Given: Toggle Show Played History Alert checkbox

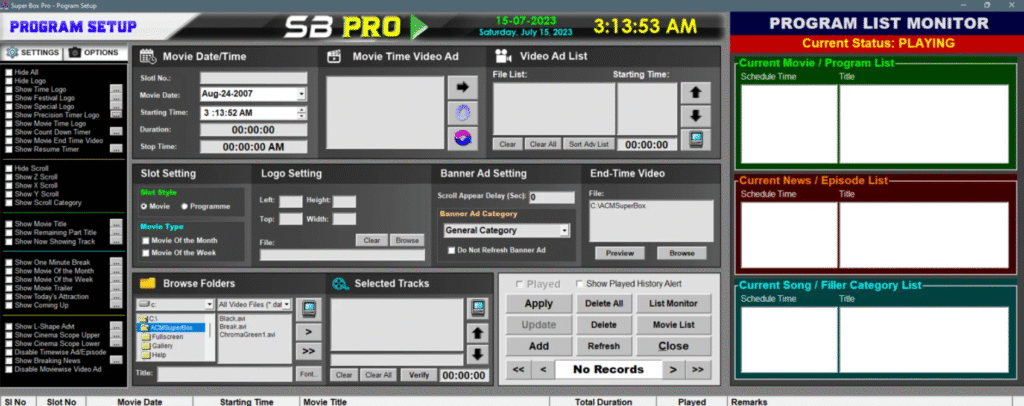Looking at the screenshot, I should [x=579, y=284].
